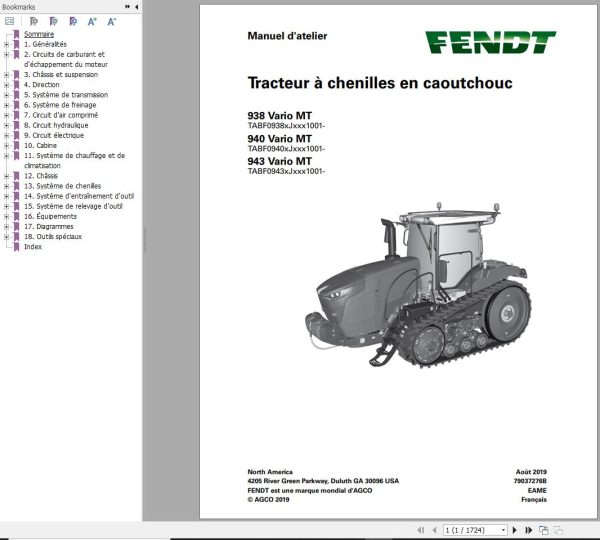Open '8. Circuit hydraulique' bookmark
Viewport: 600px width, 540px height.
56,125
